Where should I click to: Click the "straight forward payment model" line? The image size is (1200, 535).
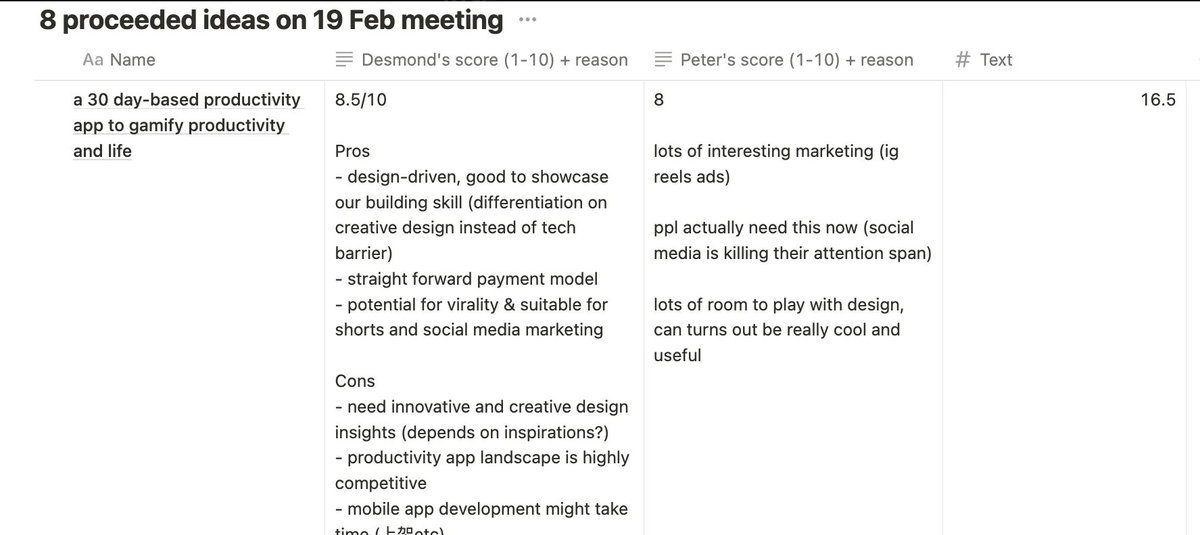click(472, 279)
